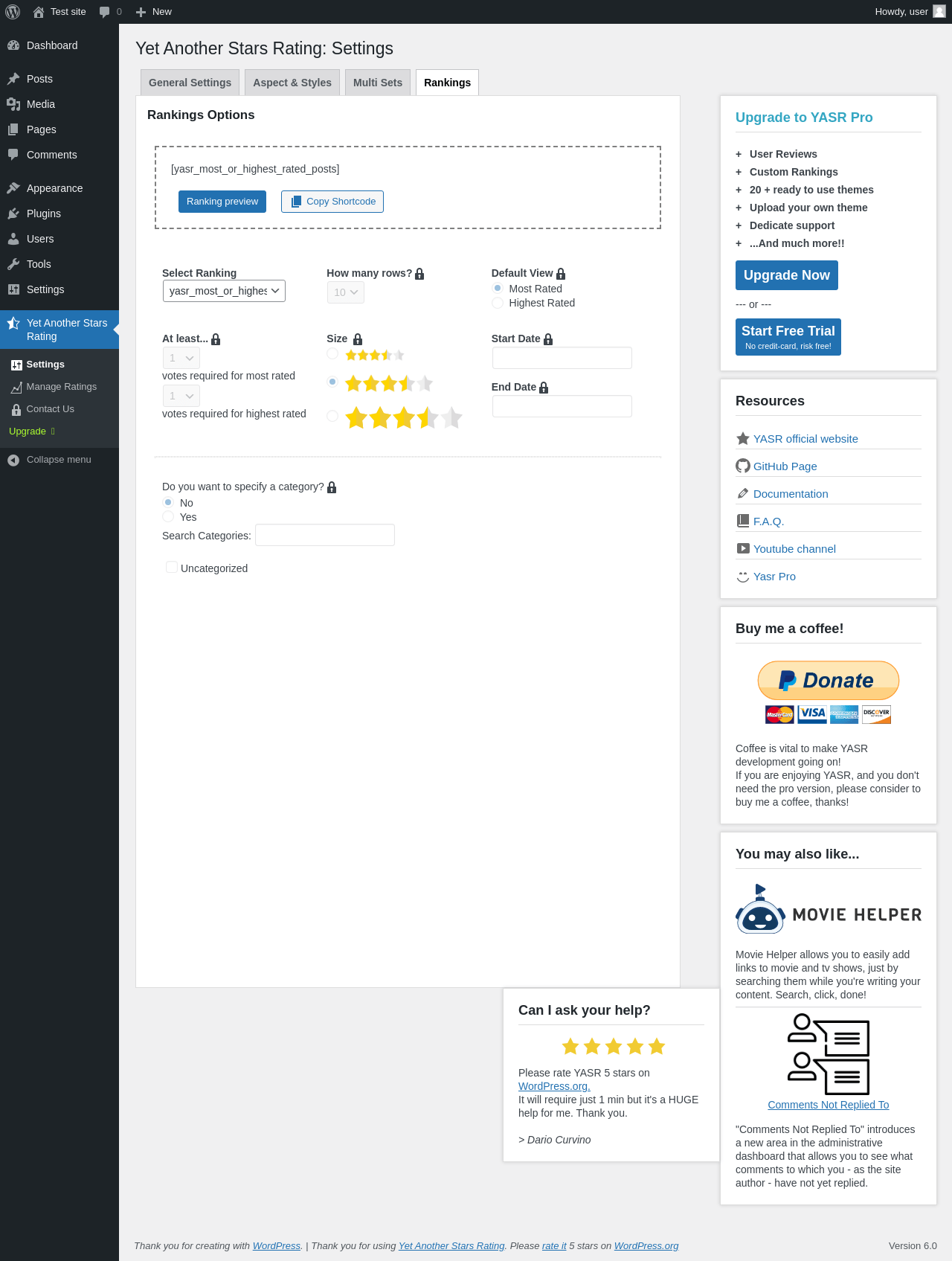Click the GitHub octocat icon
This screenshot has width=952, height=1261.
pos(743,466)
